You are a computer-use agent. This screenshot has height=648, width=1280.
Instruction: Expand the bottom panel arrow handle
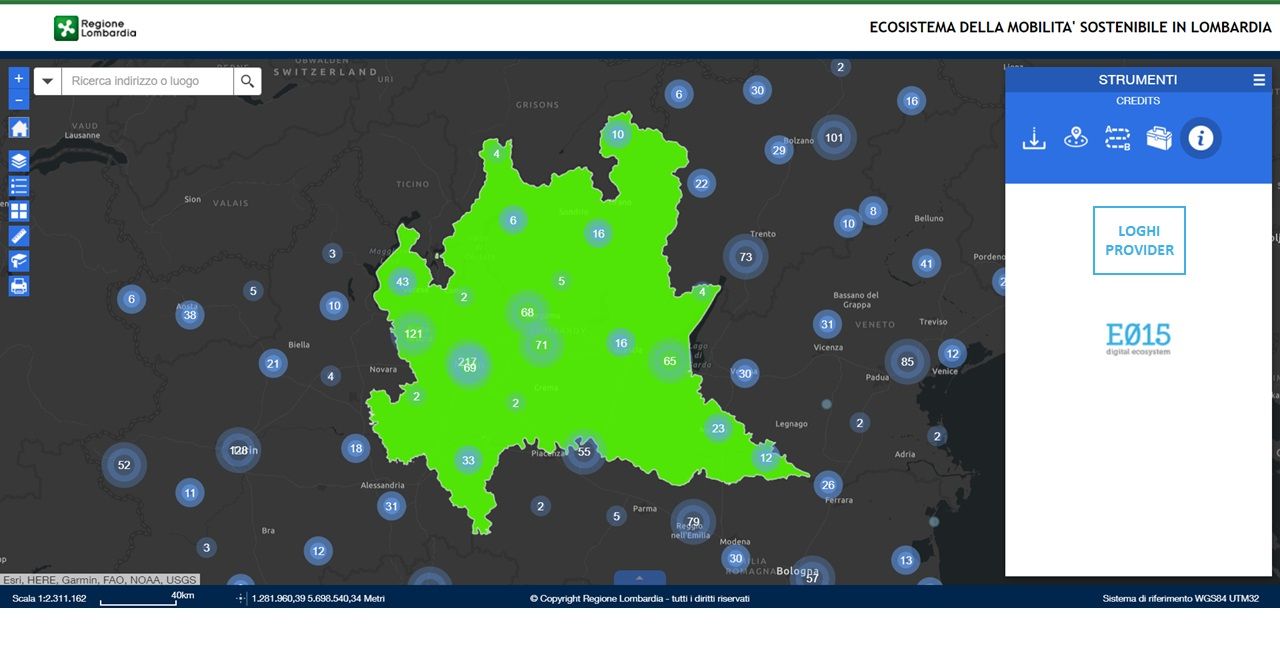pyautogui.click(x=639, y=578)
